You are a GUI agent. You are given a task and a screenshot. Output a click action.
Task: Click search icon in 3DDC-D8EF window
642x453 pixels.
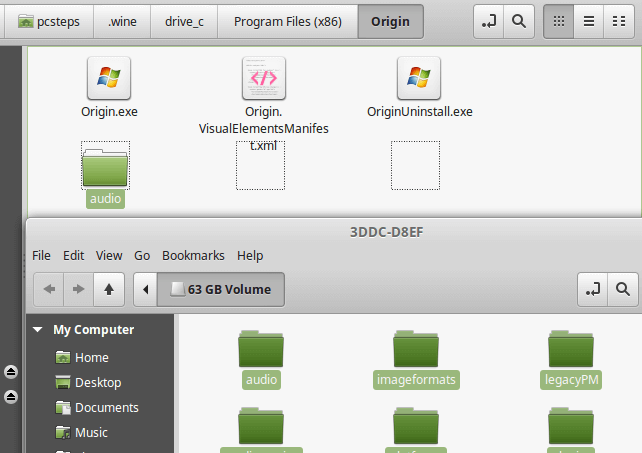[623, 289]
